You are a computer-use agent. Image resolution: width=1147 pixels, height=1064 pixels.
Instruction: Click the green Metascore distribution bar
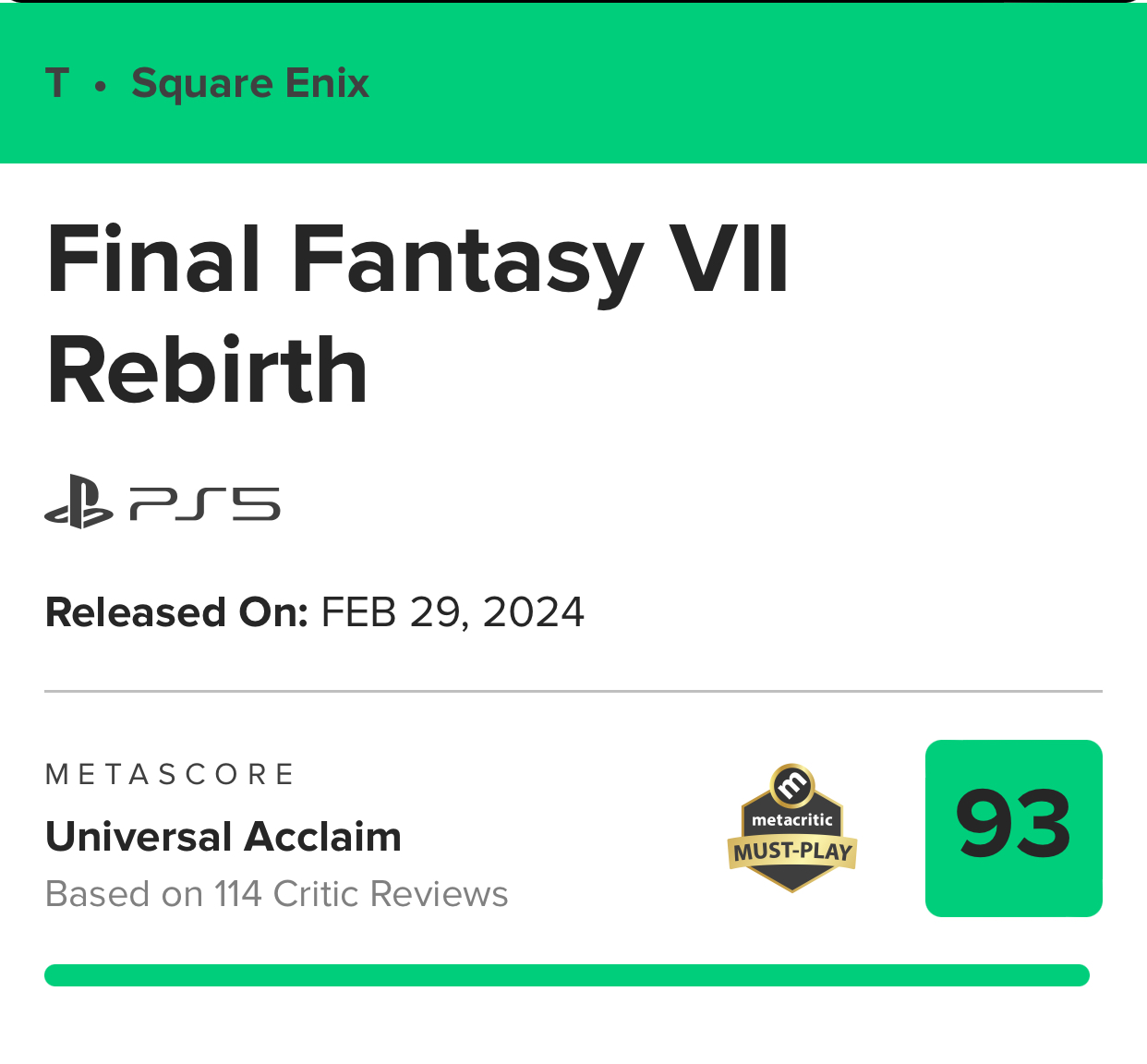(566, 975)
